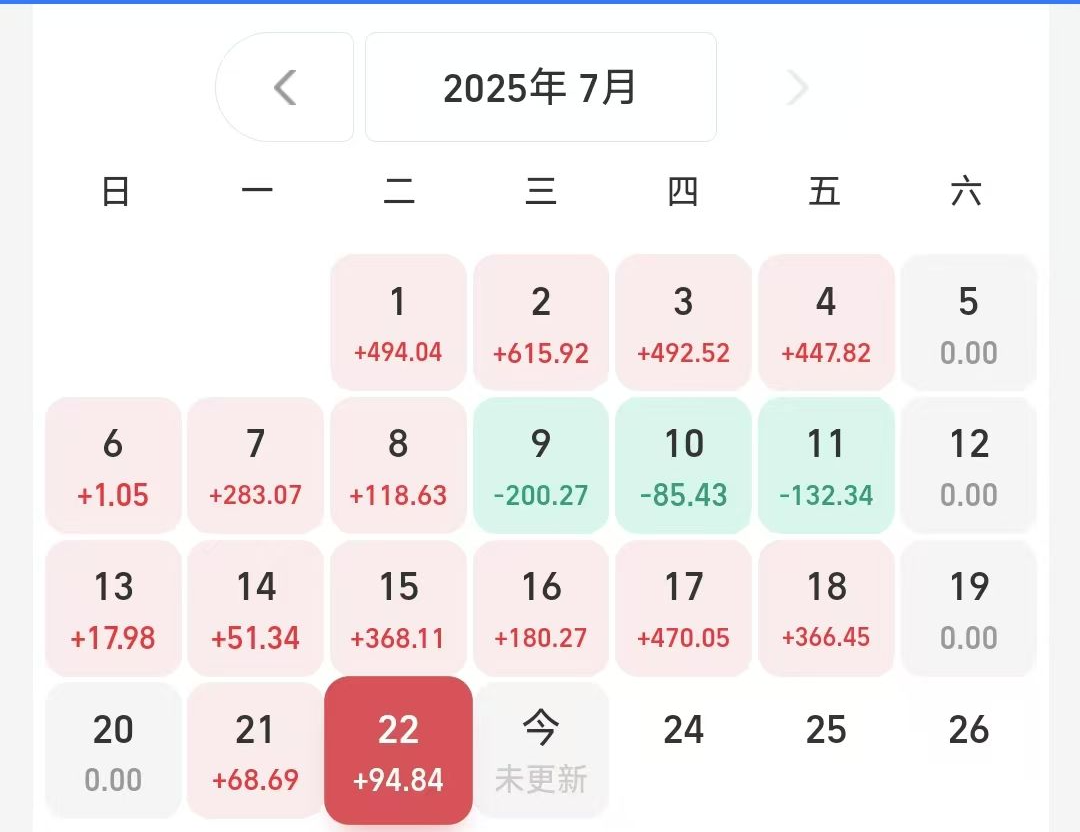Select July 6 with profit +1.05
This screenshot has height=832, width=1080.
tap(113, 464)
